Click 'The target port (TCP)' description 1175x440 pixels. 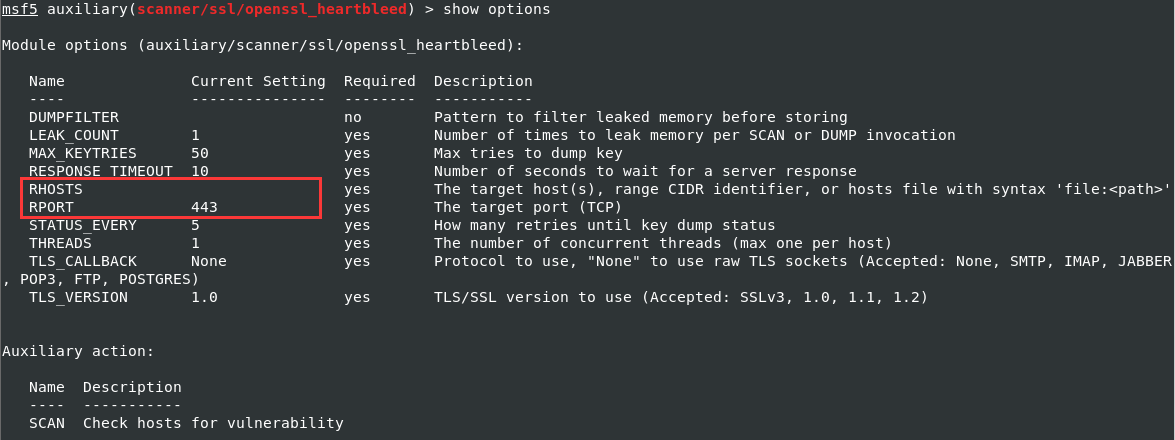(527, 207)
